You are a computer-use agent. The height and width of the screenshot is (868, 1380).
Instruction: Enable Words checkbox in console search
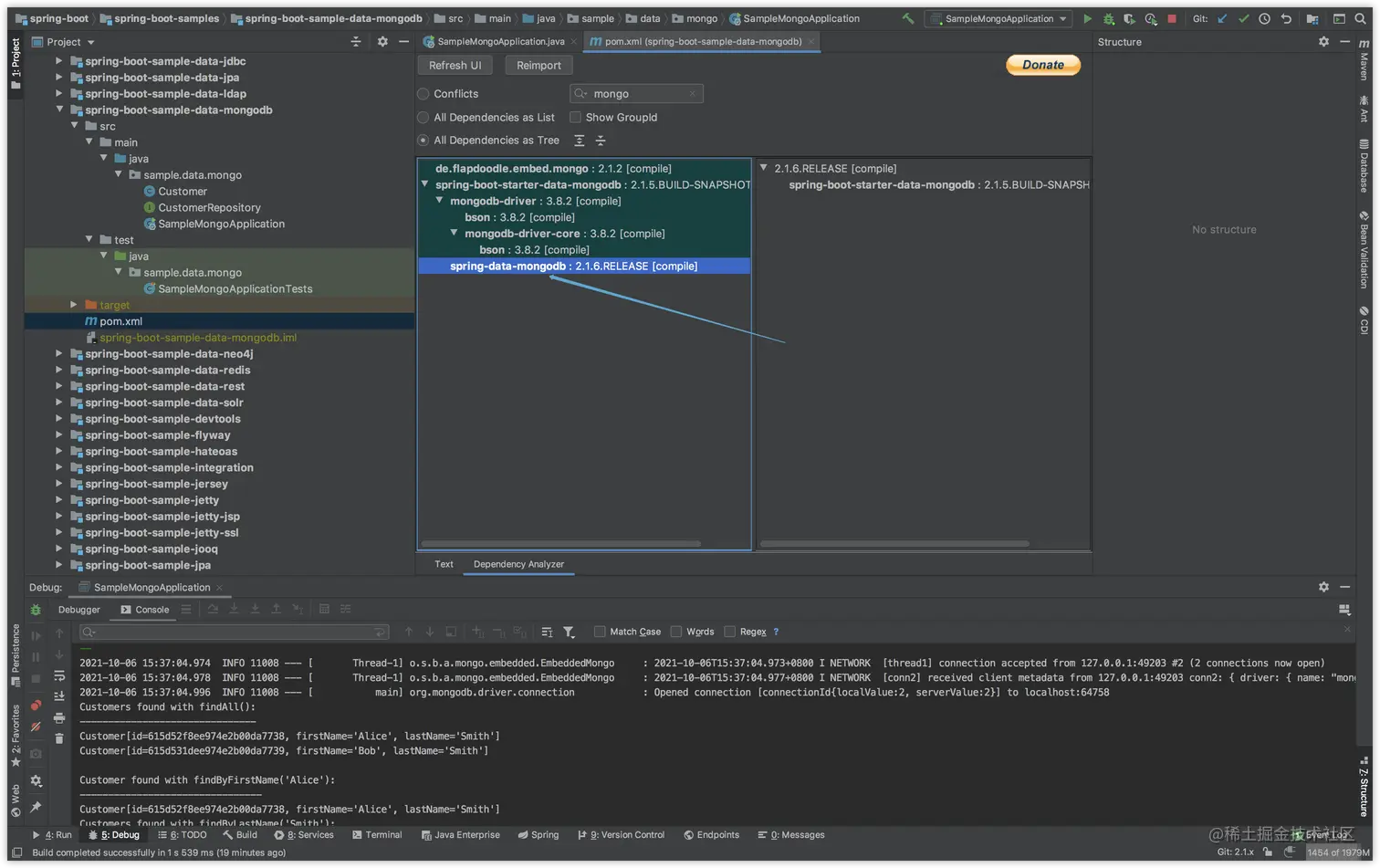pos(676,632)
